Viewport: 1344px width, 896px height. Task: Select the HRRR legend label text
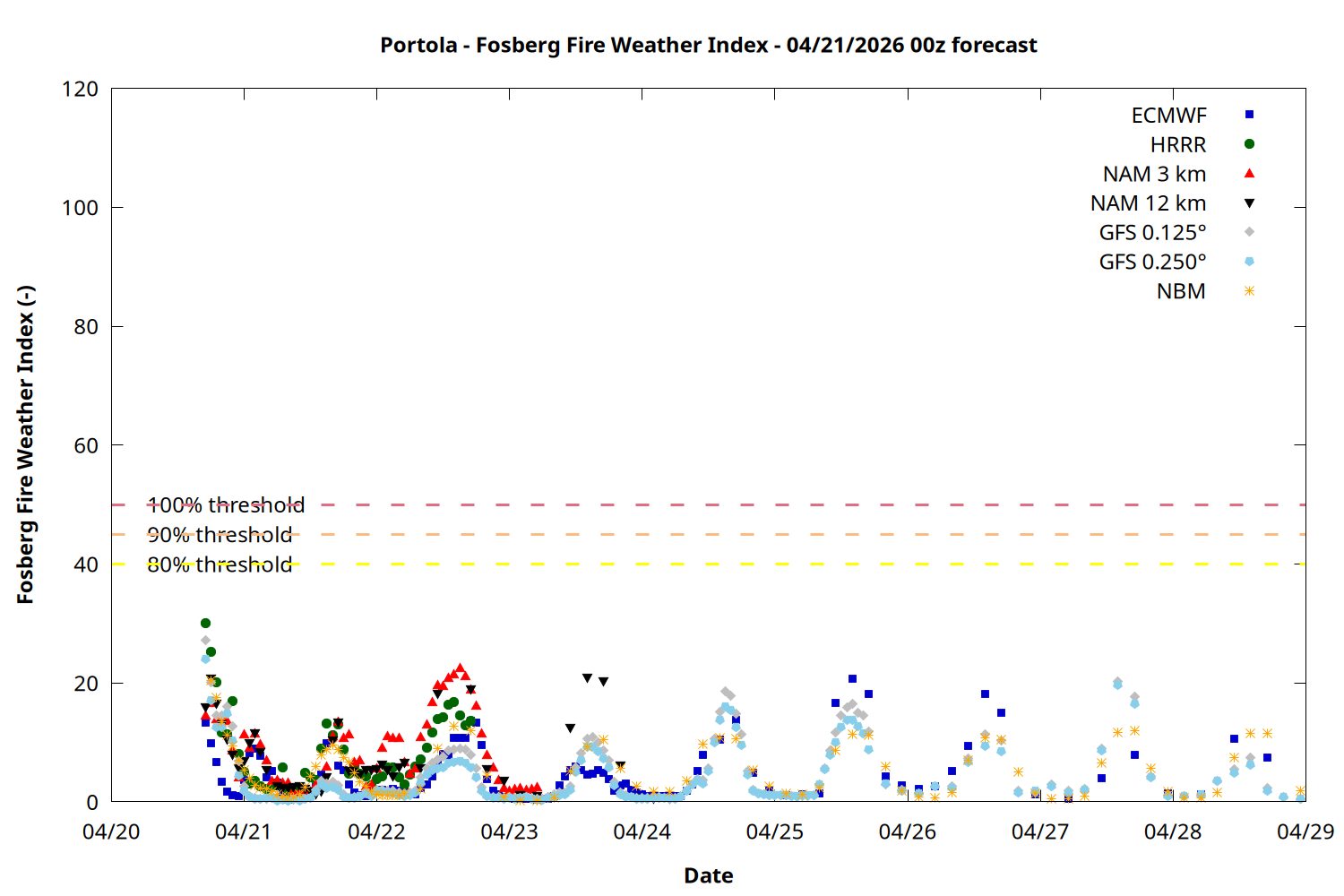(1177, 145)
